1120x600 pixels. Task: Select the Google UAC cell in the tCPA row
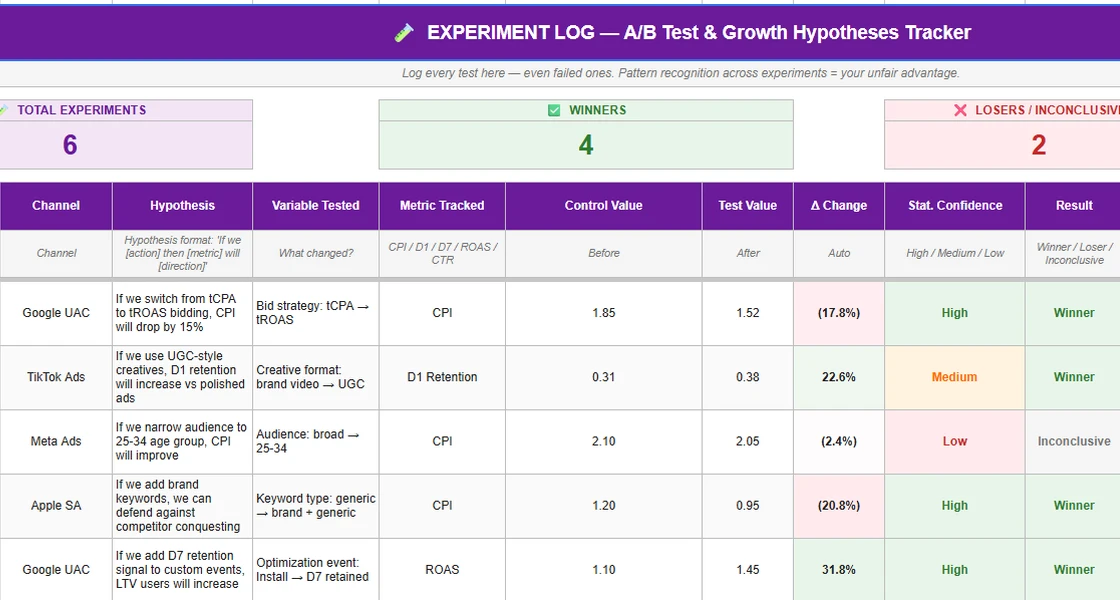(56, 313)
